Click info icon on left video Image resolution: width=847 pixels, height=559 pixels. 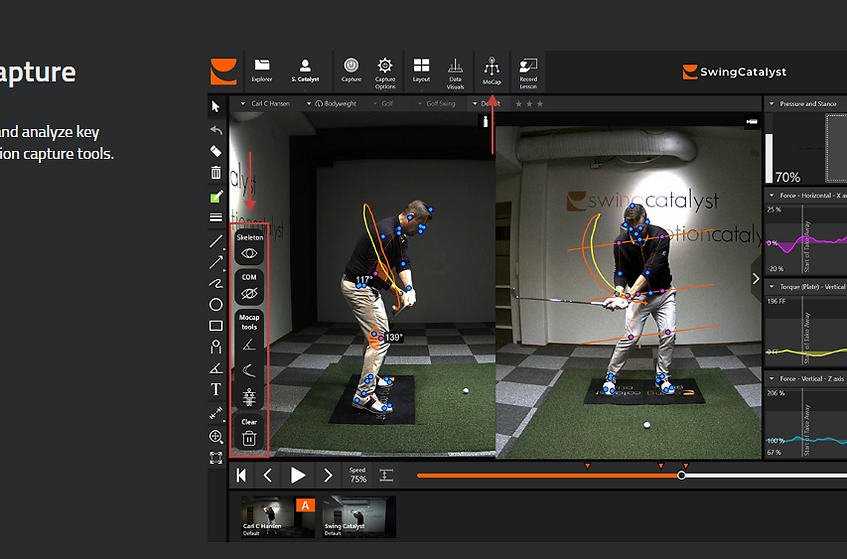[486, 122]
